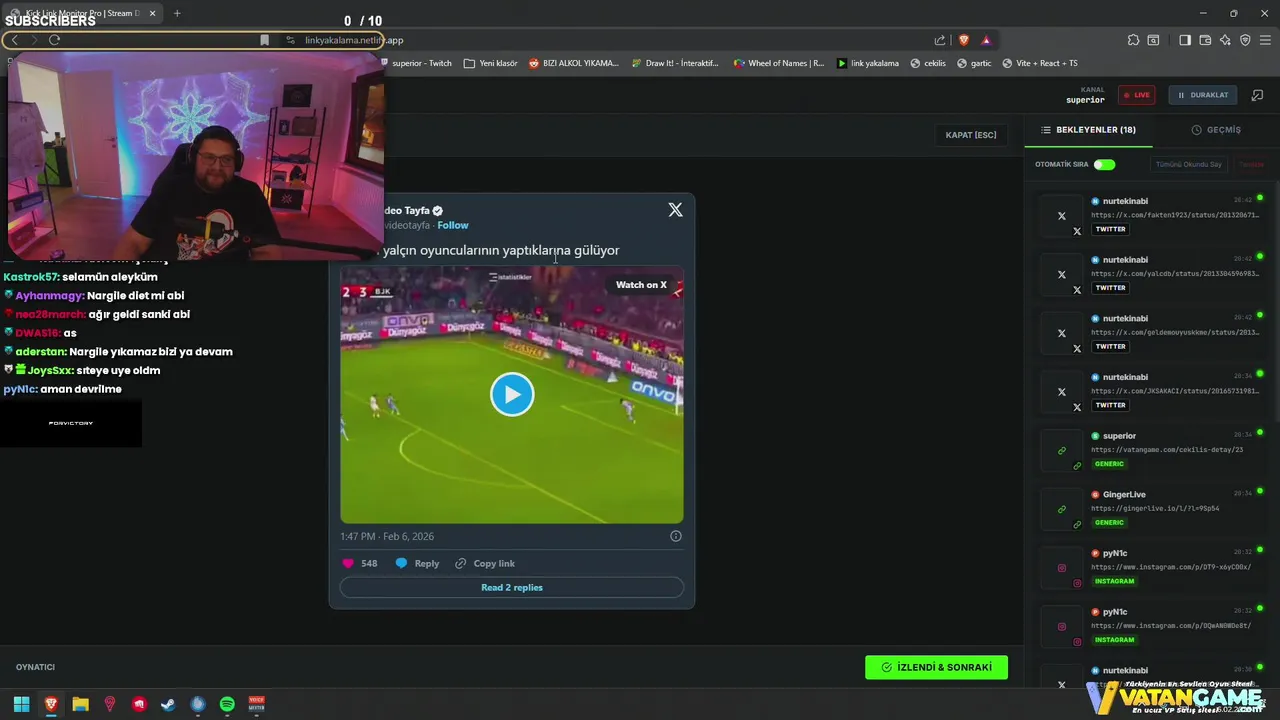Open the Brave Rewards triangle icon
The width and height of the screenshot is (1280, 720).
986,40
